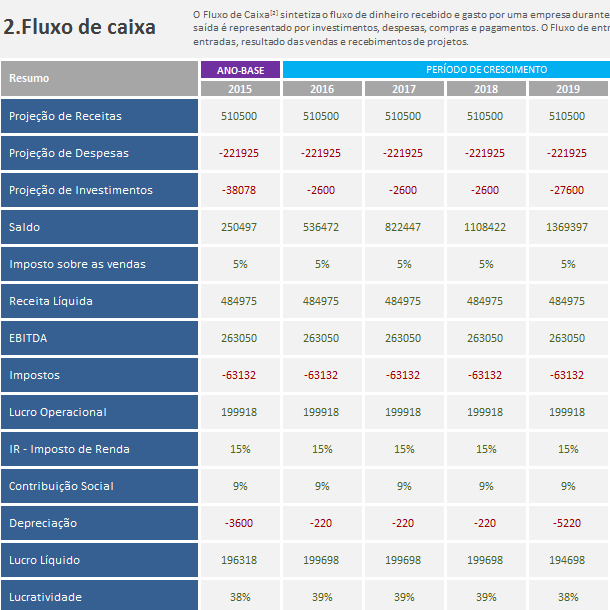Select the 2015 Saldo value 250497
610x610 pixels.
[240, 227]
